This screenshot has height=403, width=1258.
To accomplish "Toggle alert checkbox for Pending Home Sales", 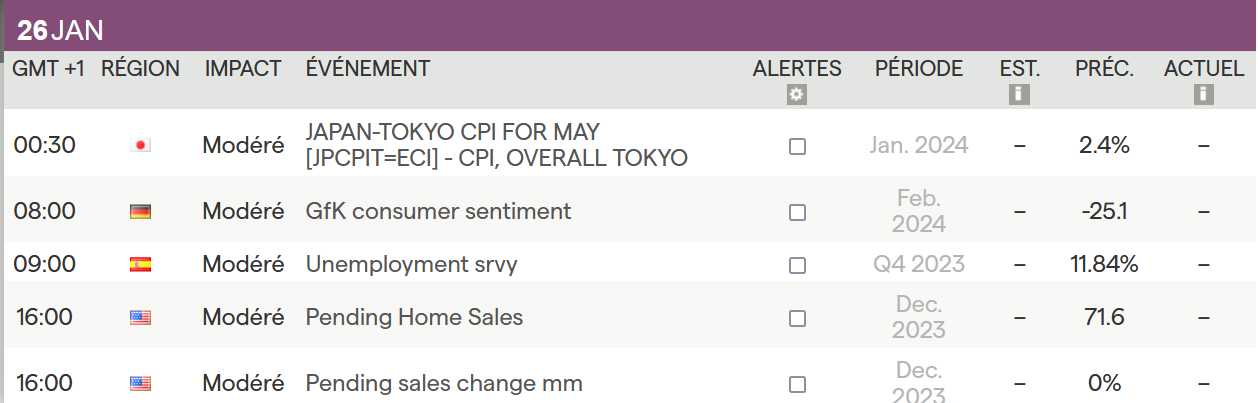I will (x=797, y=318).
